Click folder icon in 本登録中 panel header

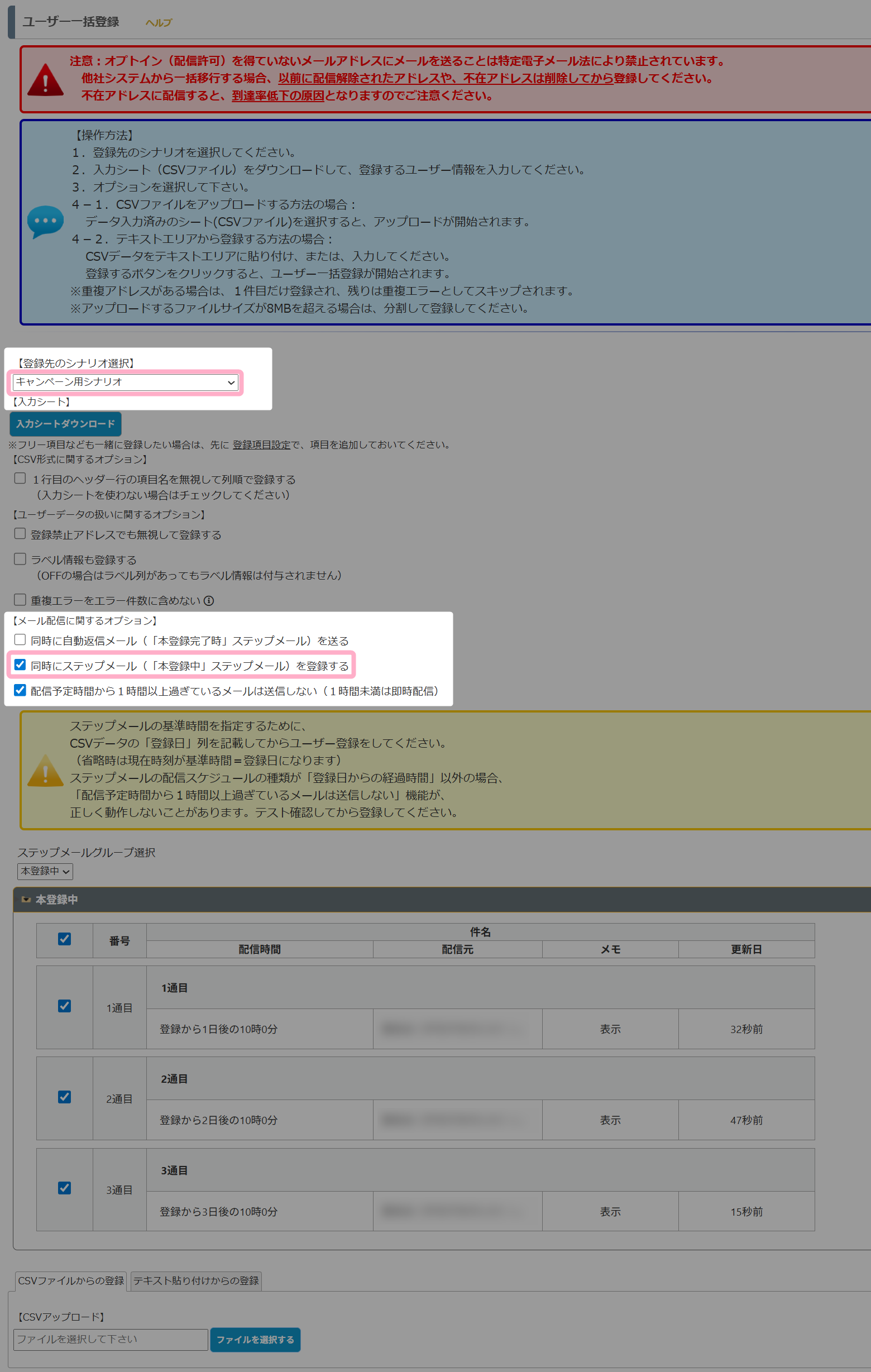26,900
